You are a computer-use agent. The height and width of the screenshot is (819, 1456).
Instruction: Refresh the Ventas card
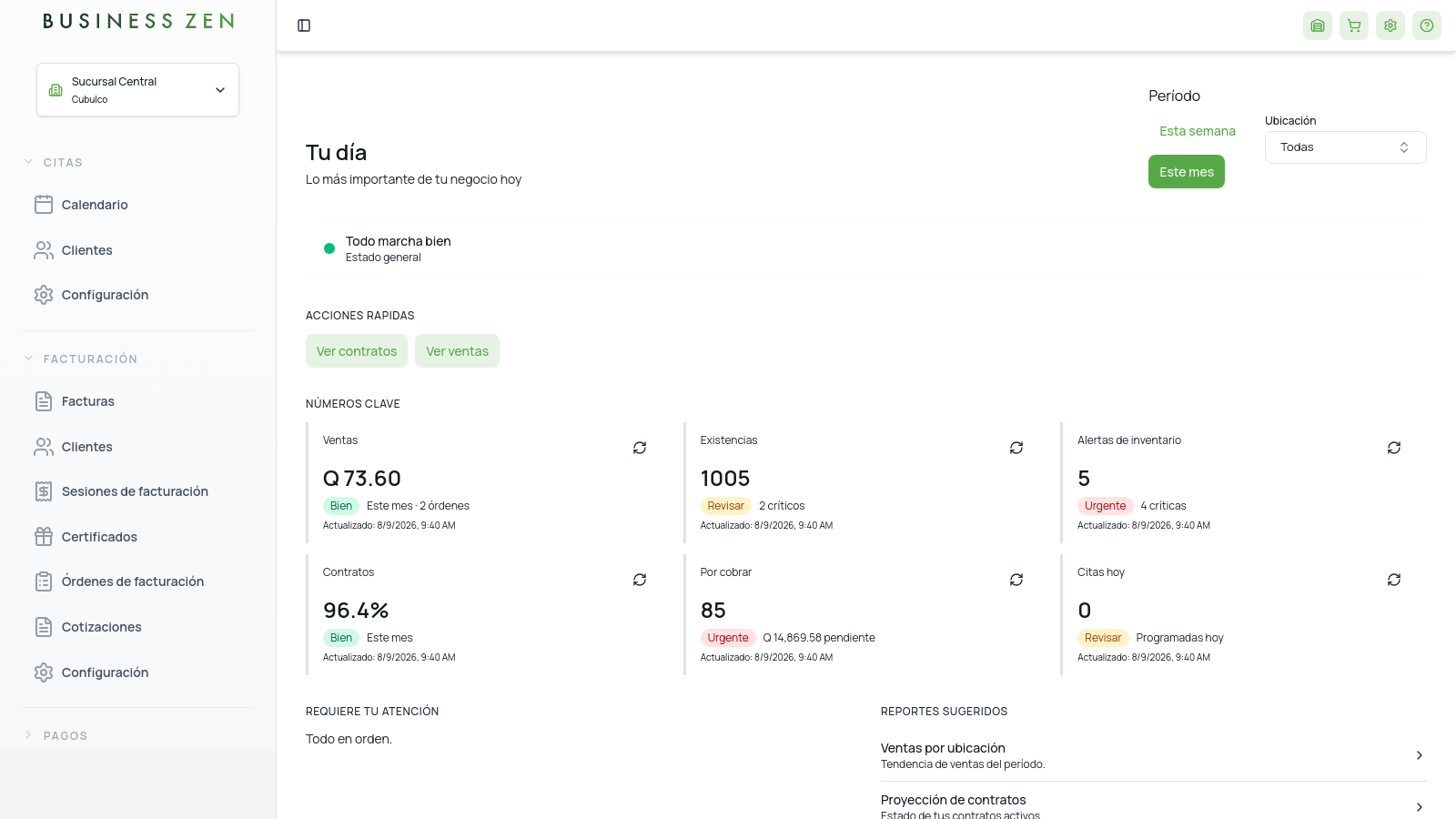pyautogui.click(x=640, y=448)
